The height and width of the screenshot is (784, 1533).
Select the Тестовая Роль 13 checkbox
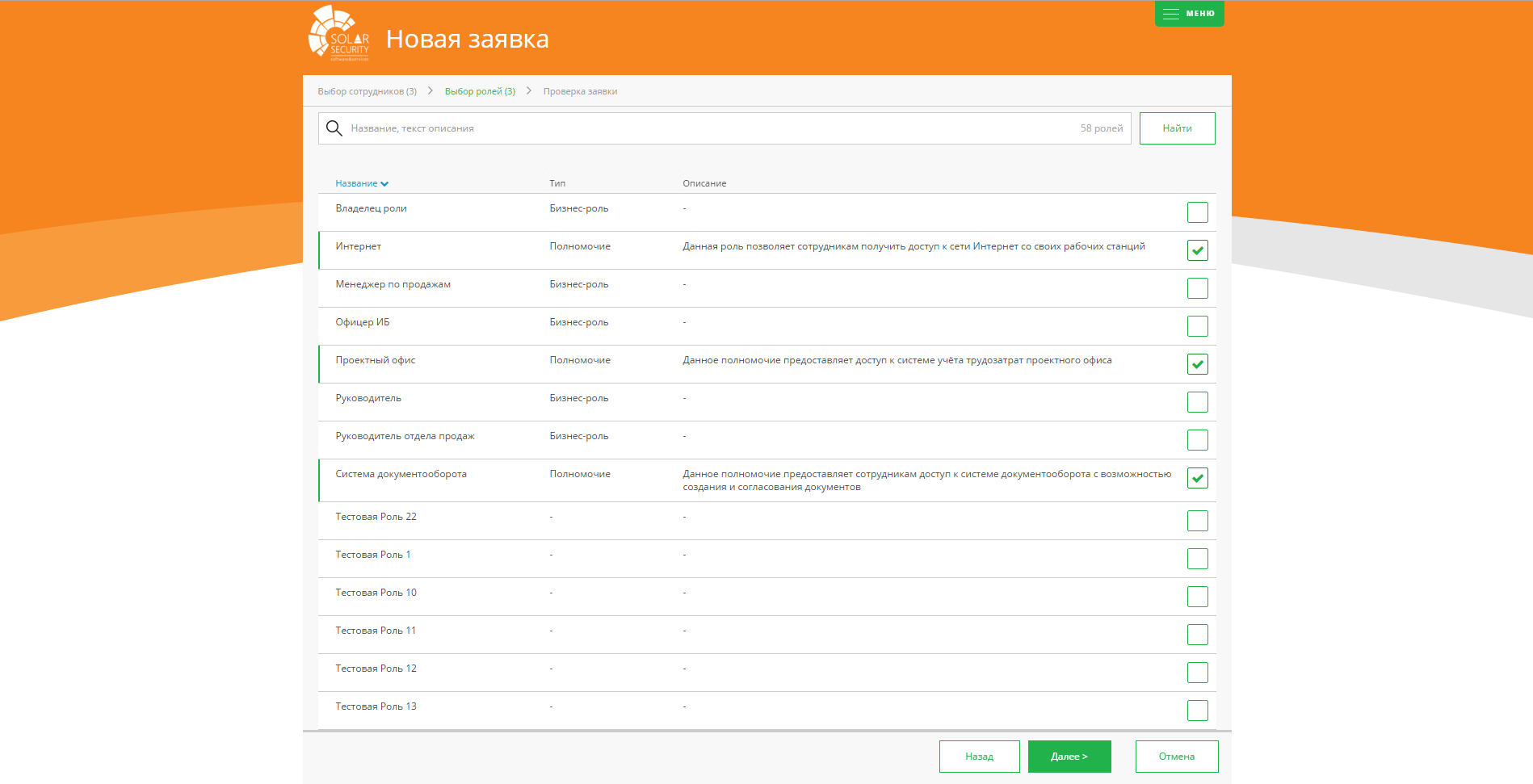[1197, 711]
